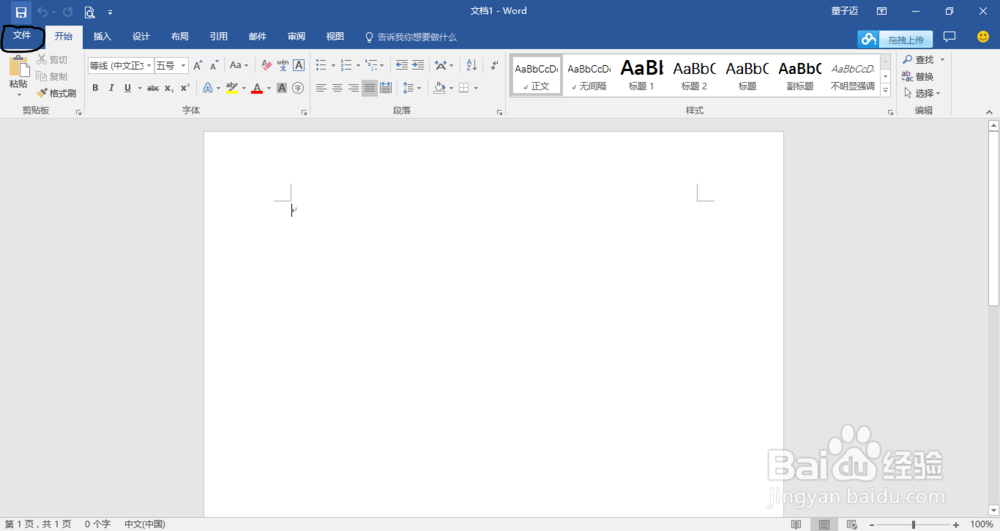1000x531 pixels.
Task: Click the enclosed character (字) icon
Action: coord(298,88)
